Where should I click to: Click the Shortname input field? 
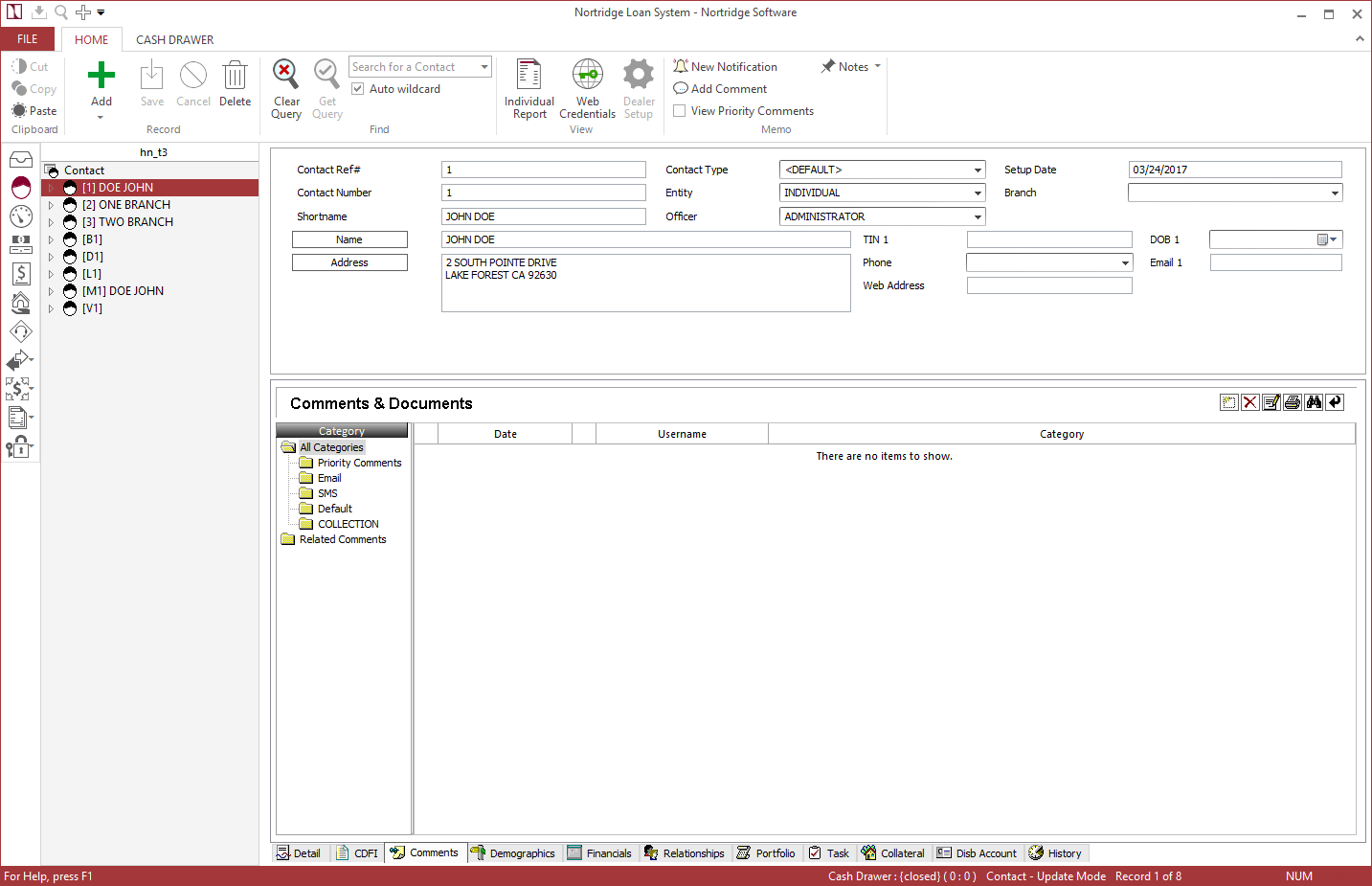(544, 216)
